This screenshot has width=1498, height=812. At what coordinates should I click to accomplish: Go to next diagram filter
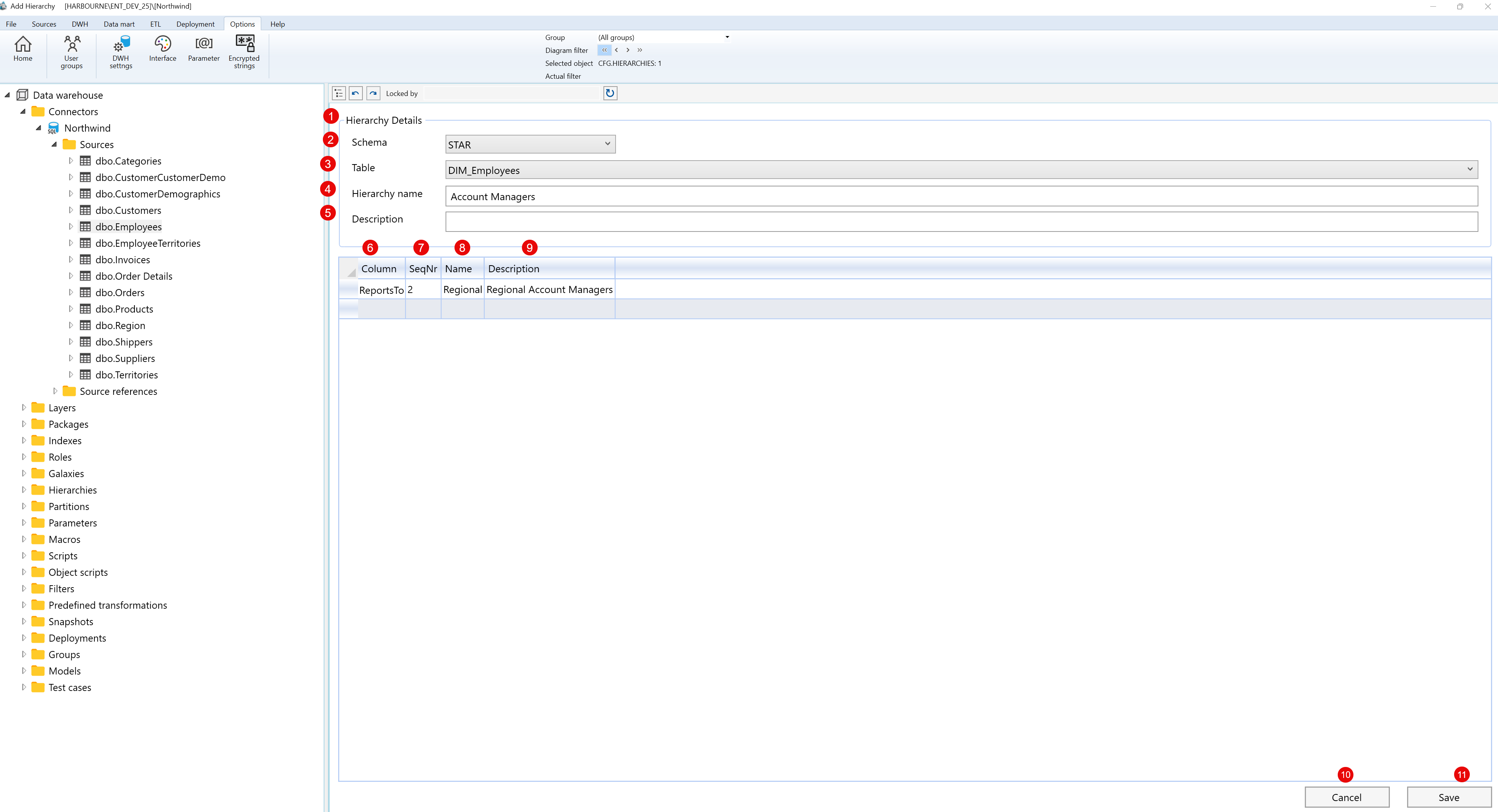point(628,50)
